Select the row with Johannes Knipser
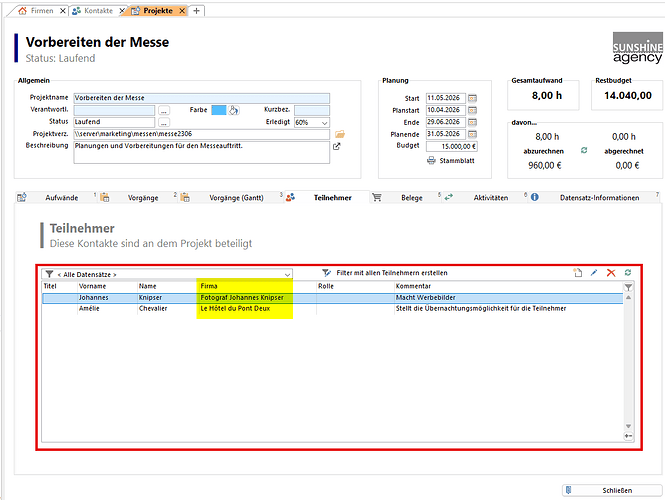 (x=332, y=298)
